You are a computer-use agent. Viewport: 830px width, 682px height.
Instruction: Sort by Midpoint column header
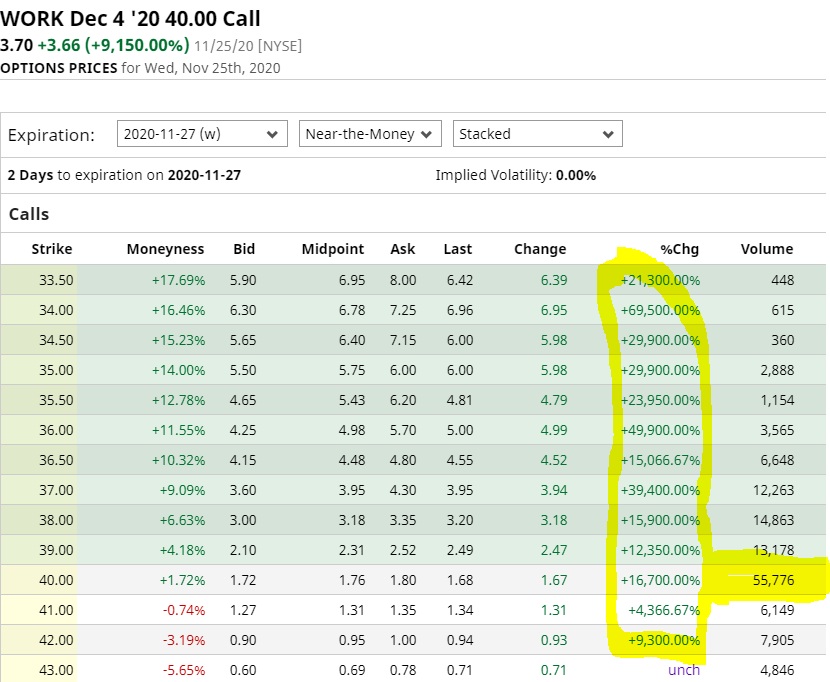pos(333,249)
